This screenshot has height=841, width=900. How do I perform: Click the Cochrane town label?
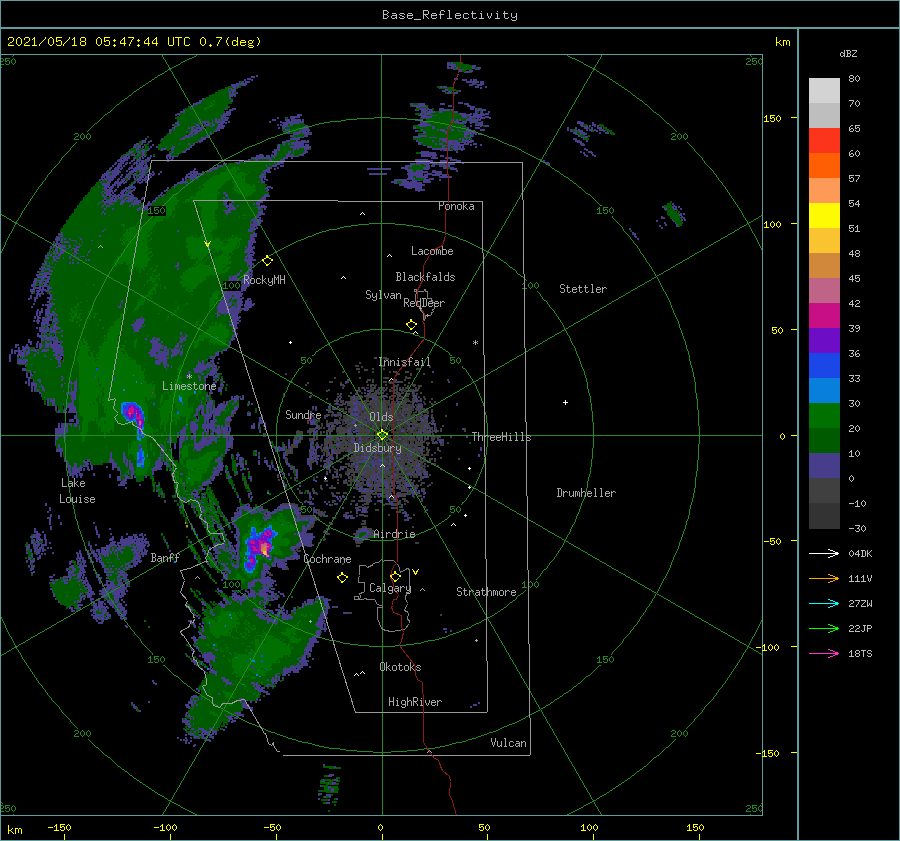(x=327, y=559)
